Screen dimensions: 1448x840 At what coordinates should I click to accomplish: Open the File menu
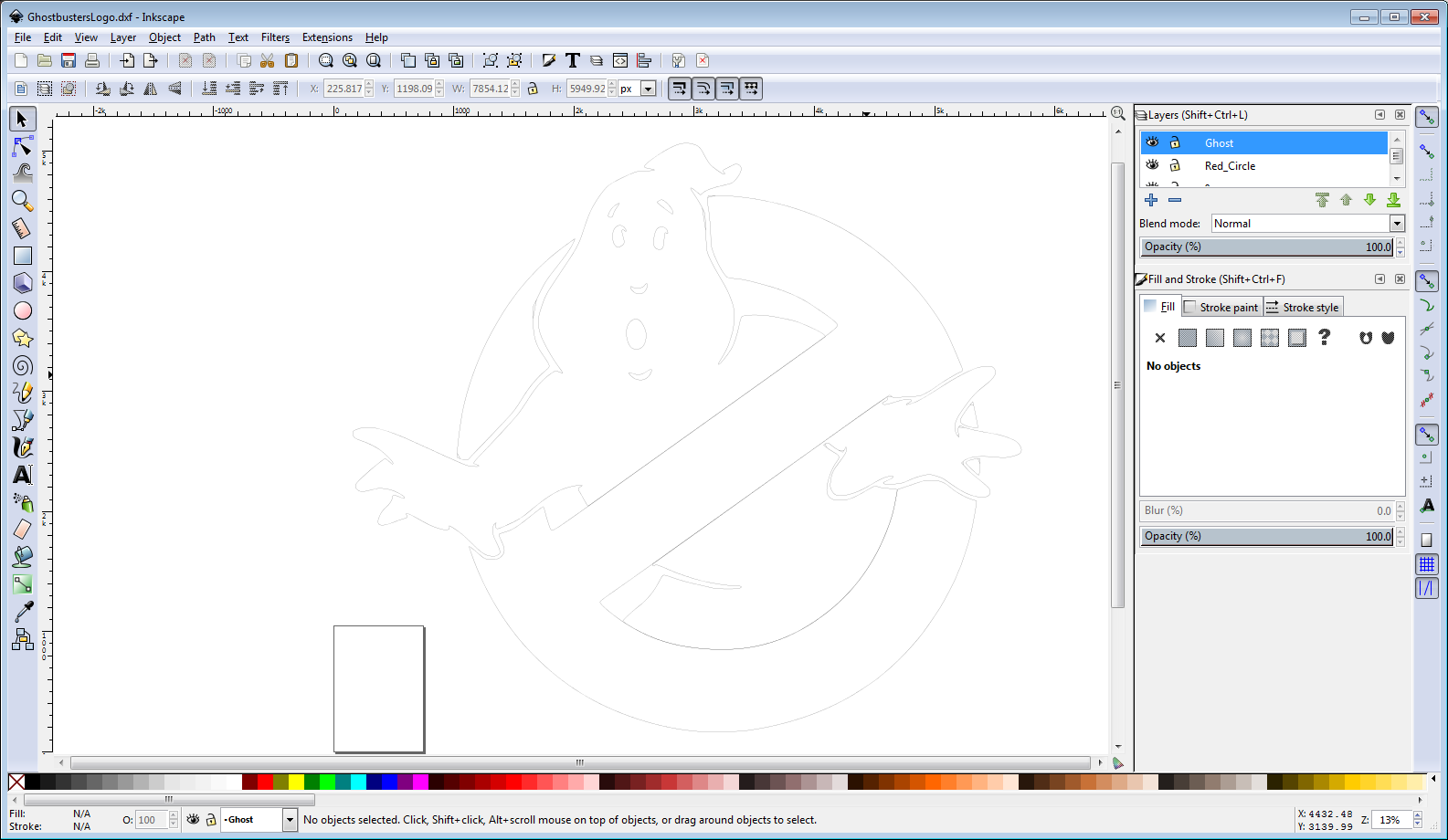23,37
